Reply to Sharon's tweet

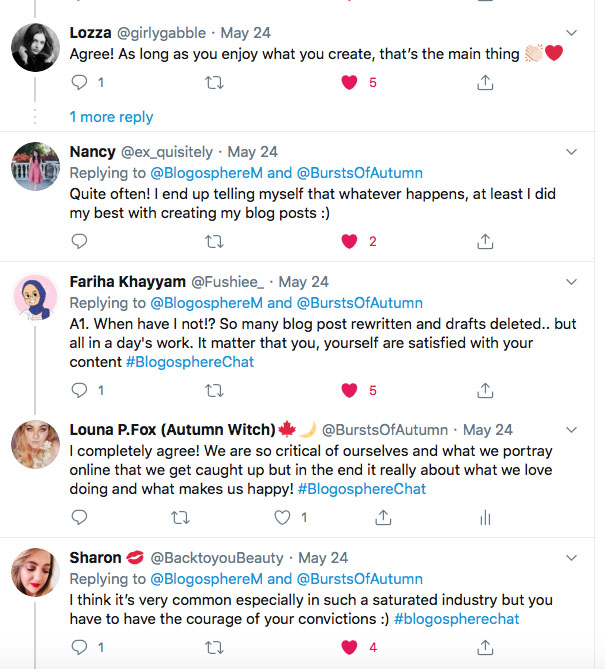click(x=80, y=647)
